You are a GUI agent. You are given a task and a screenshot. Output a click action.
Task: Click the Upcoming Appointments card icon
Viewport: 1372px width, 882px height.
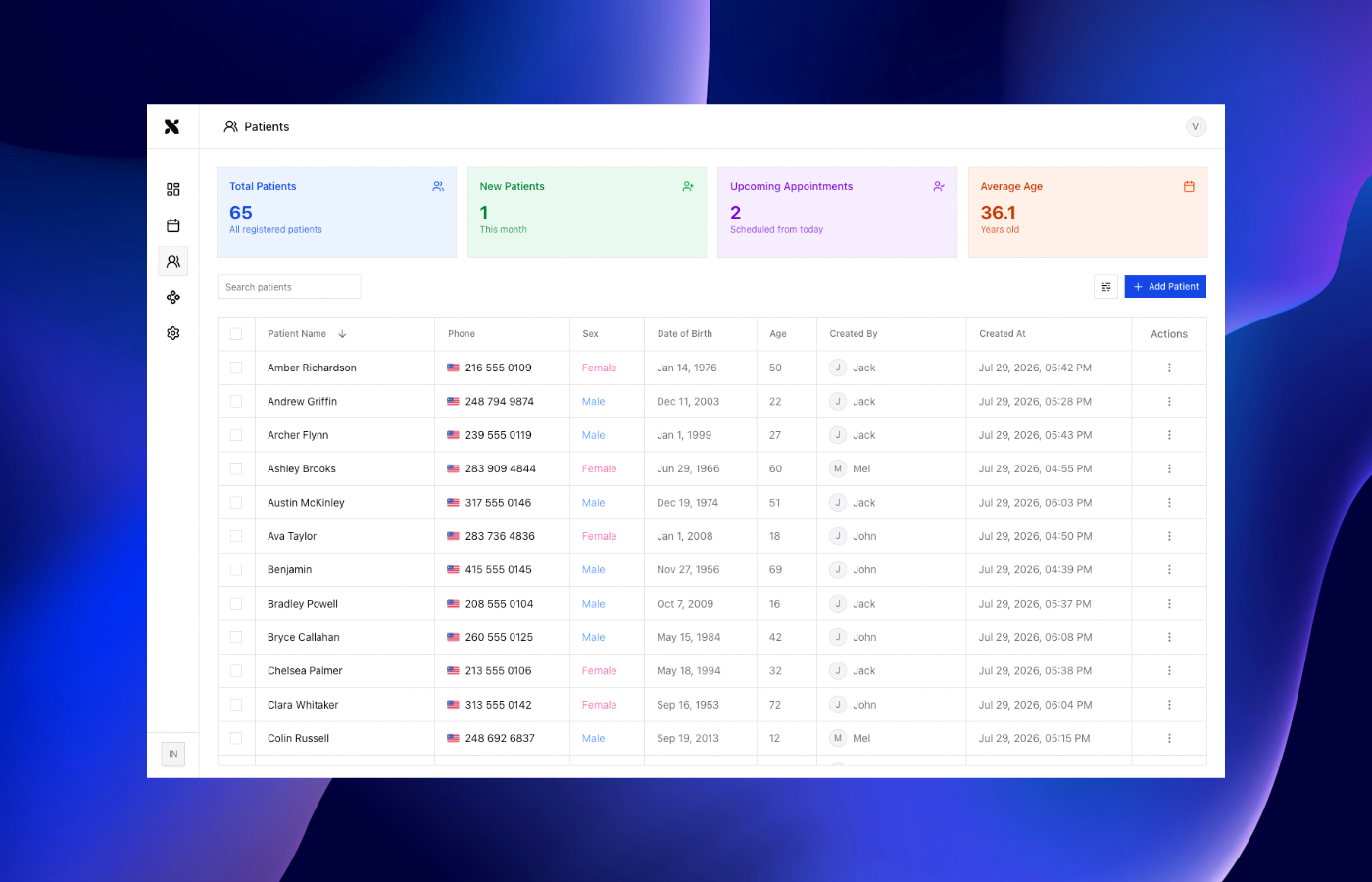pyautogui.click(x=939, y=186)
